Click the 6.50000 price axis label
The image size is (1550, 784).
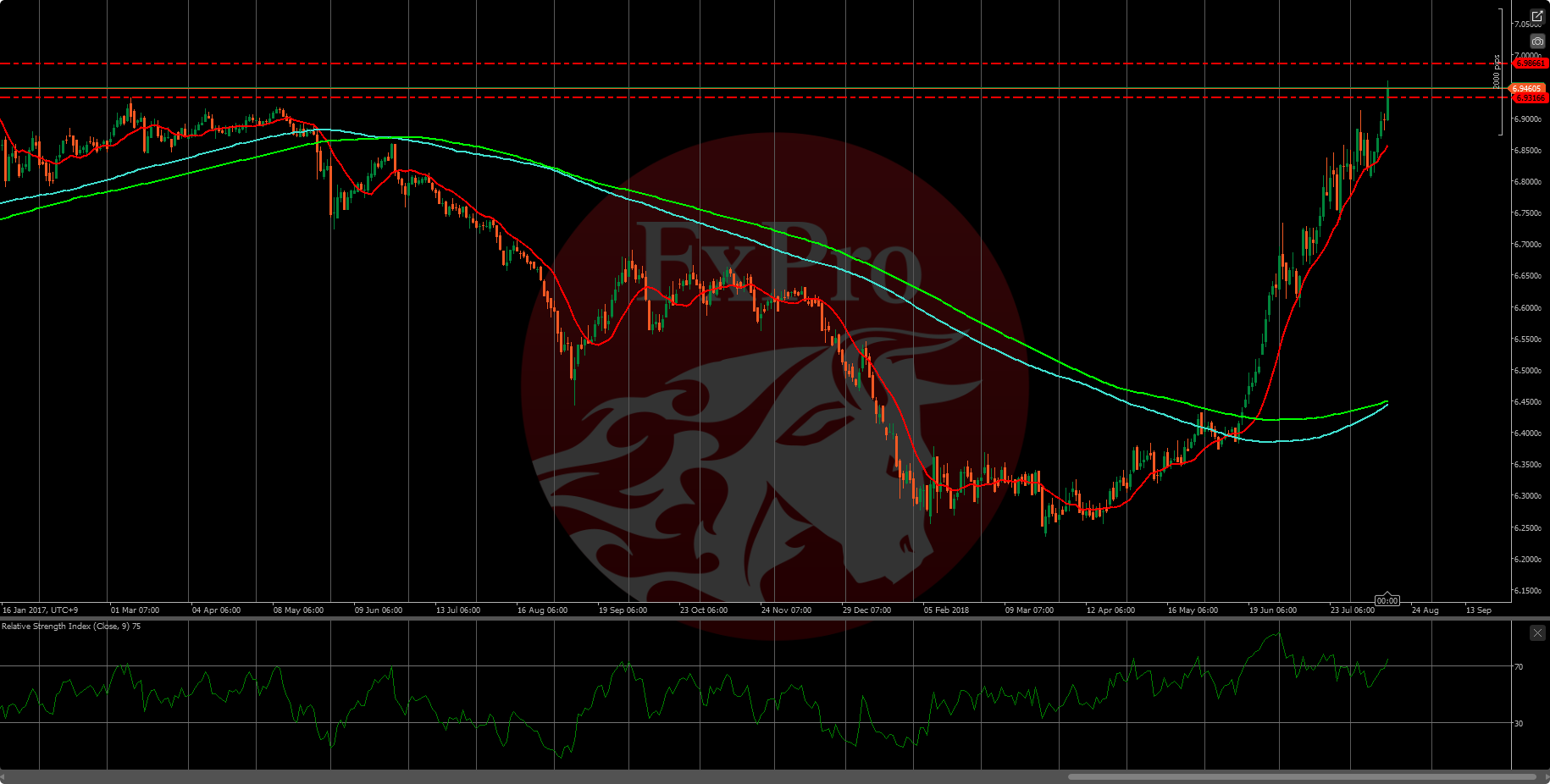pyautogui.click(x=1528, y=371)
